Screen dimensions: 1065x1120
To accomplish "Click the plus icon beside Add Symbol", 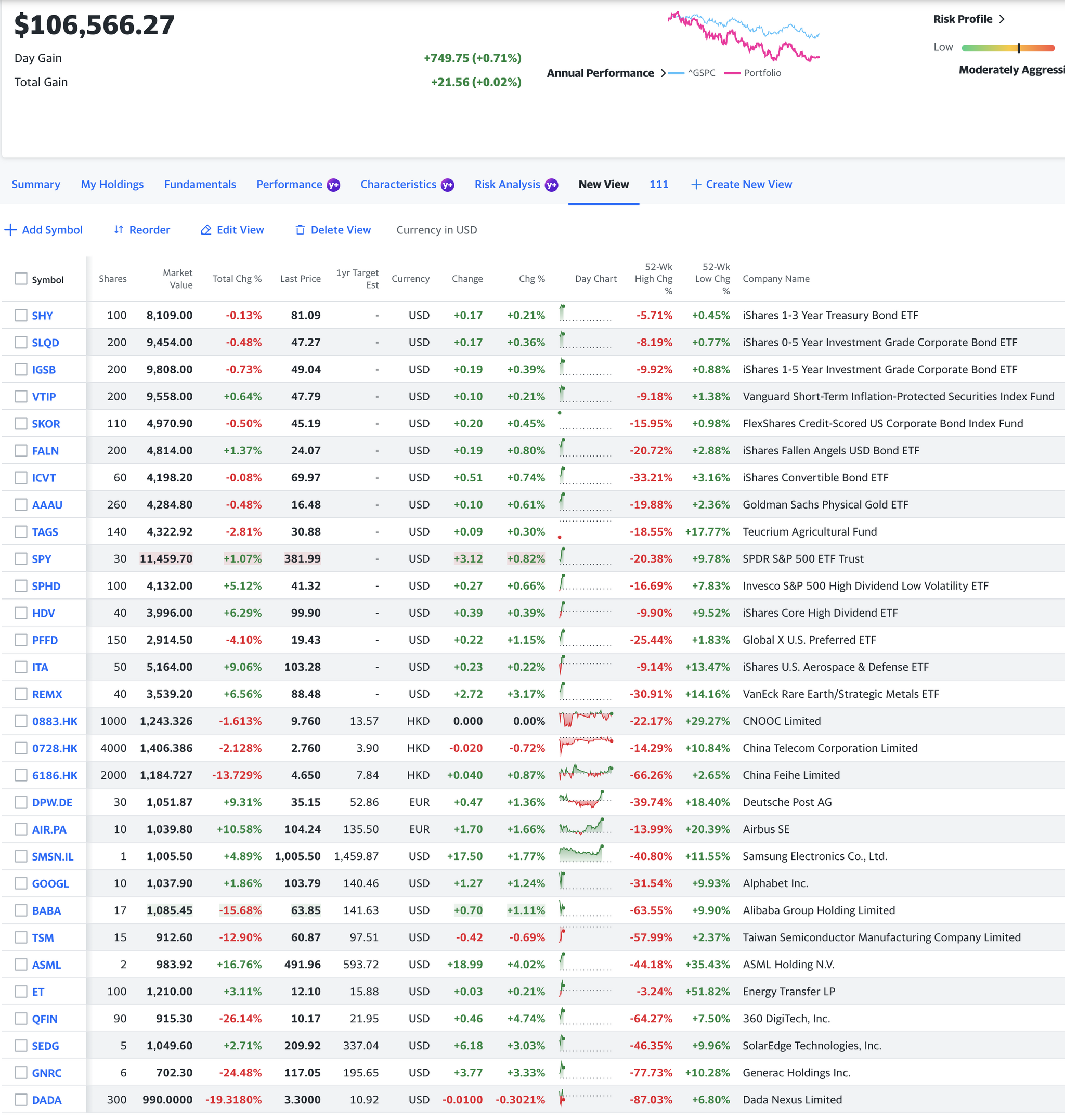I will click(10, 230).
